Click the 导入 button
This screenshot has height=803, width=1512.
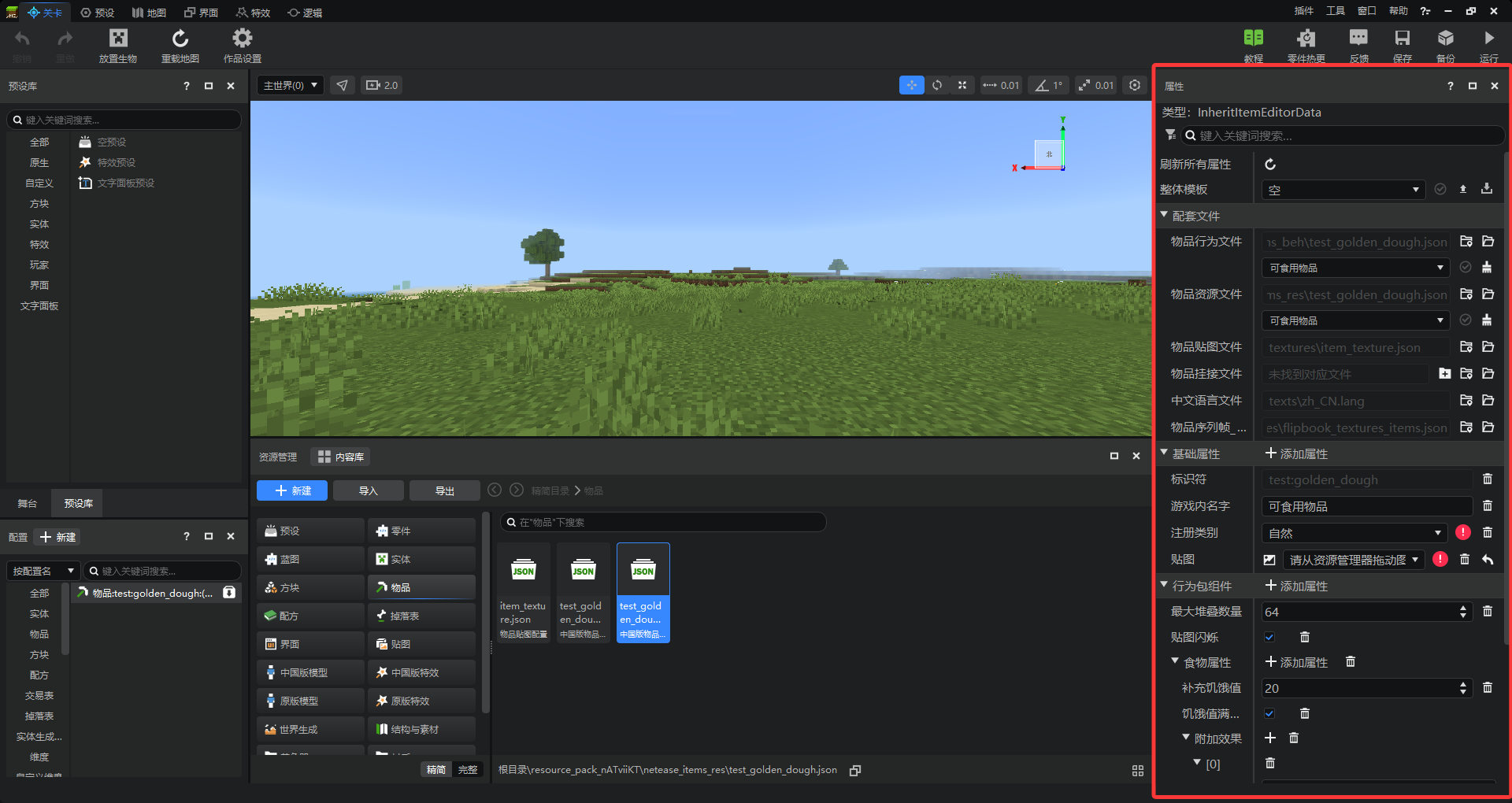click(369, 490)
